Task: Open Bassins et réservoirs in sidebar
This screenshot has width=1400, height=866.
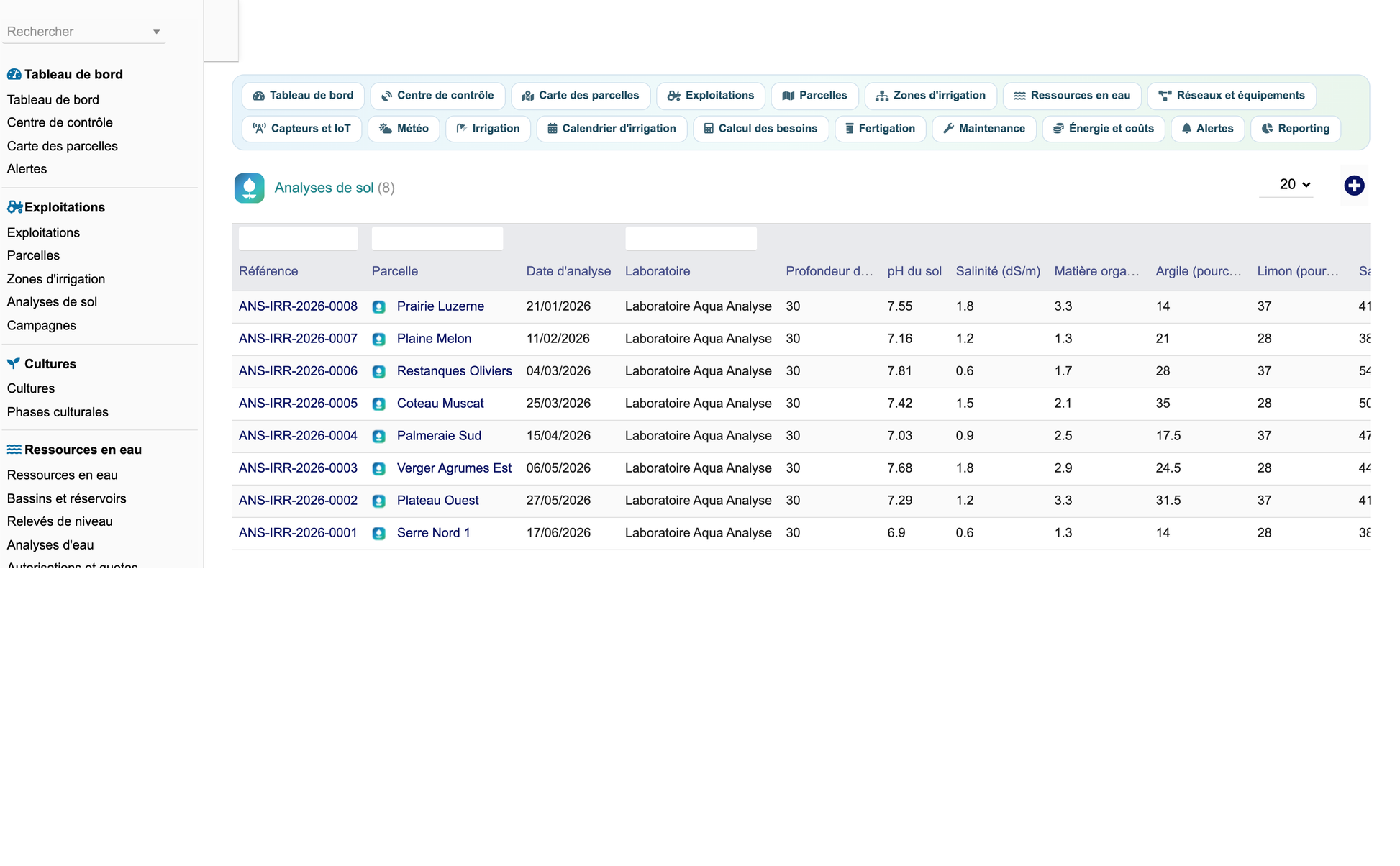Action: (x=66, y=498)
